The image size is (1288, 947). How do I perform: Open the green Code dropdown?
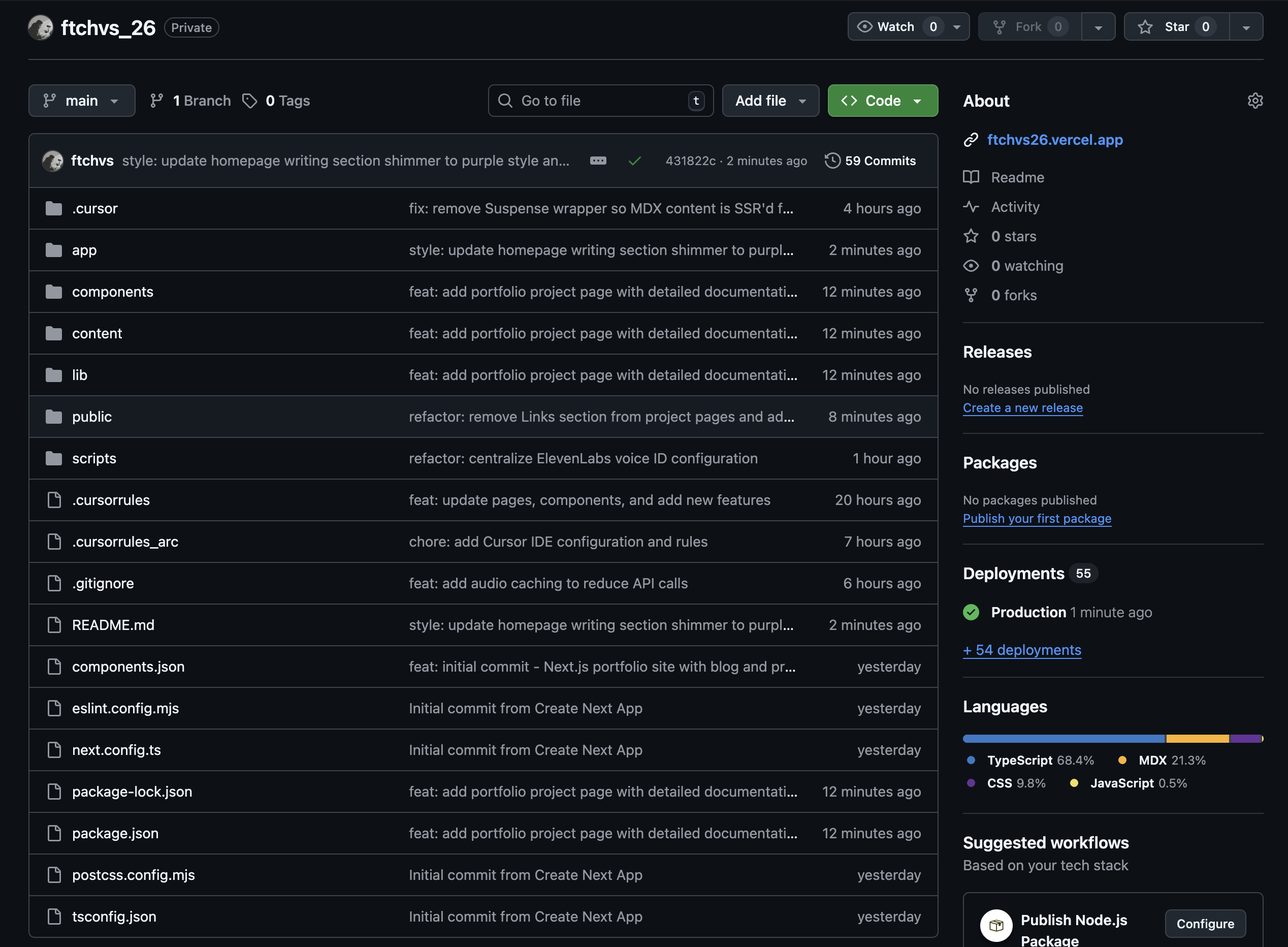[882, 101]
